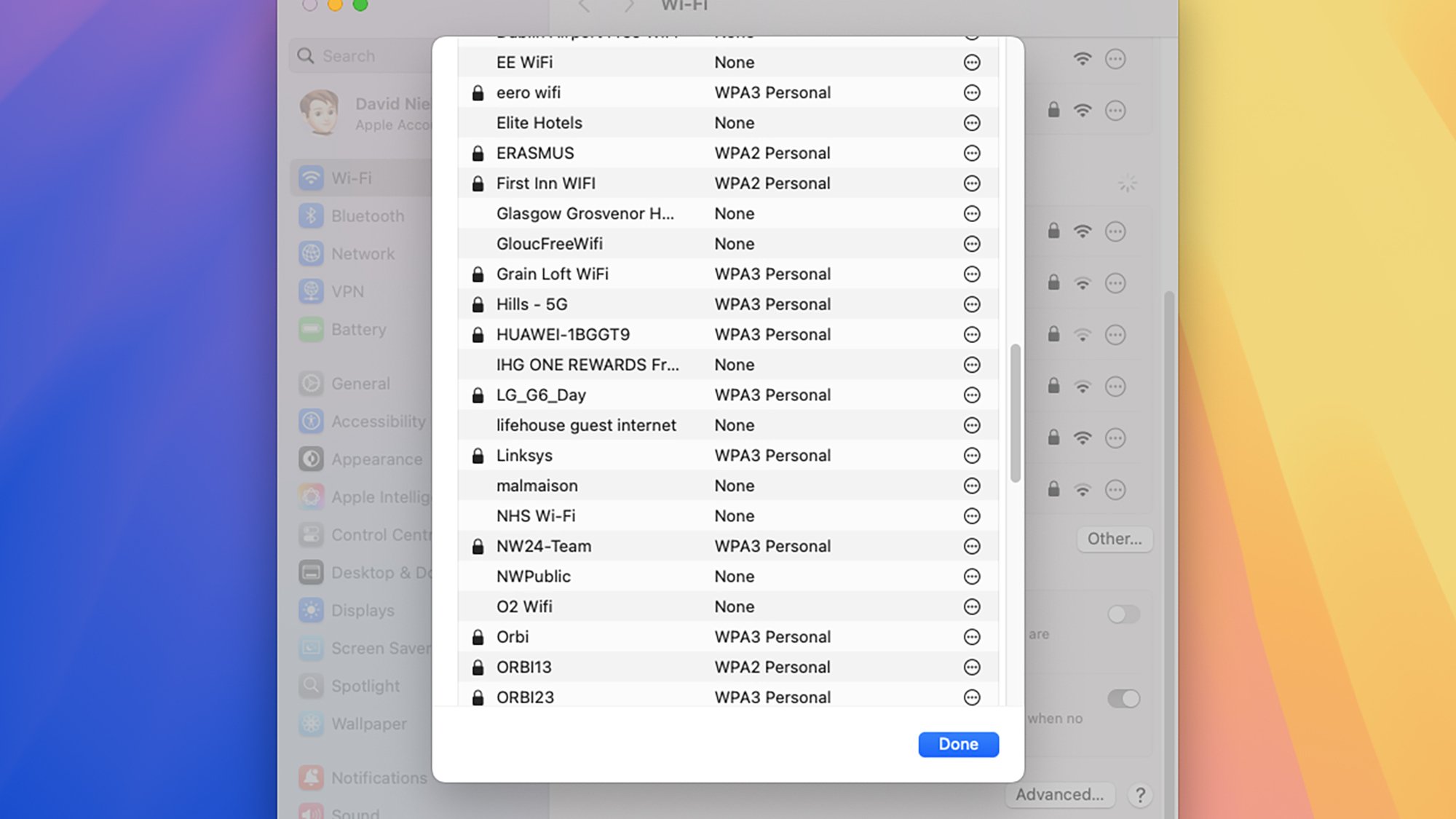Select the NWPublic network row
1456x819 pixels.
point(727,576)
